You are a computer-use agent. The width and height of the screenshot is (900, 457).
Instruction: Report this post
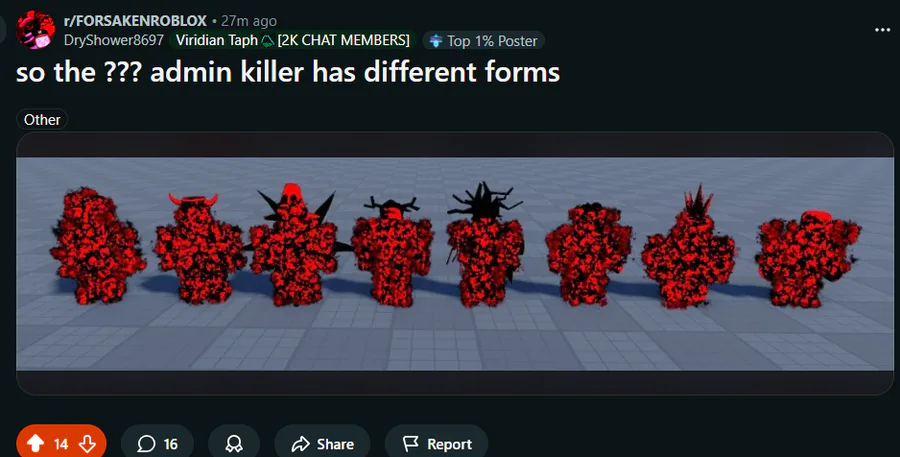click(437, 444)
